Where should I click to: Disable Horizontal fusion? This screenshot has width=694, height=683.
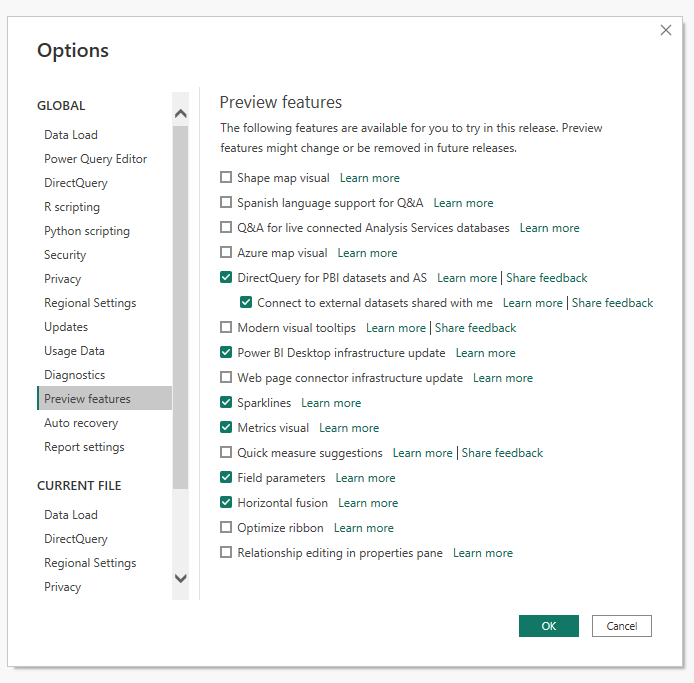pyautogui.click(x=226, y=502)
